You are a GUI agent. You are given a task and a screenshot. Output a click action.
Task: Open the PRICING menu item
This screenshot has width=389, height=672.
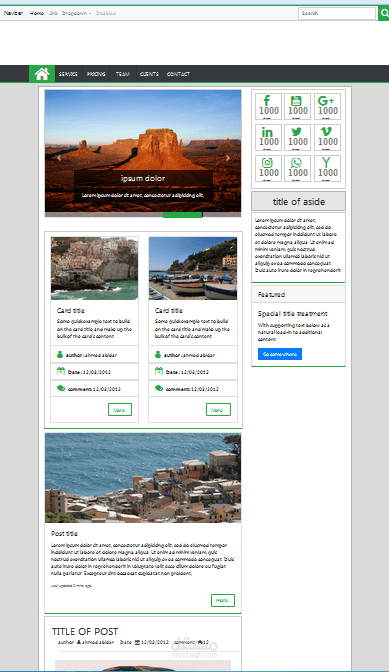pyautogui.click(x=96, y=74)
